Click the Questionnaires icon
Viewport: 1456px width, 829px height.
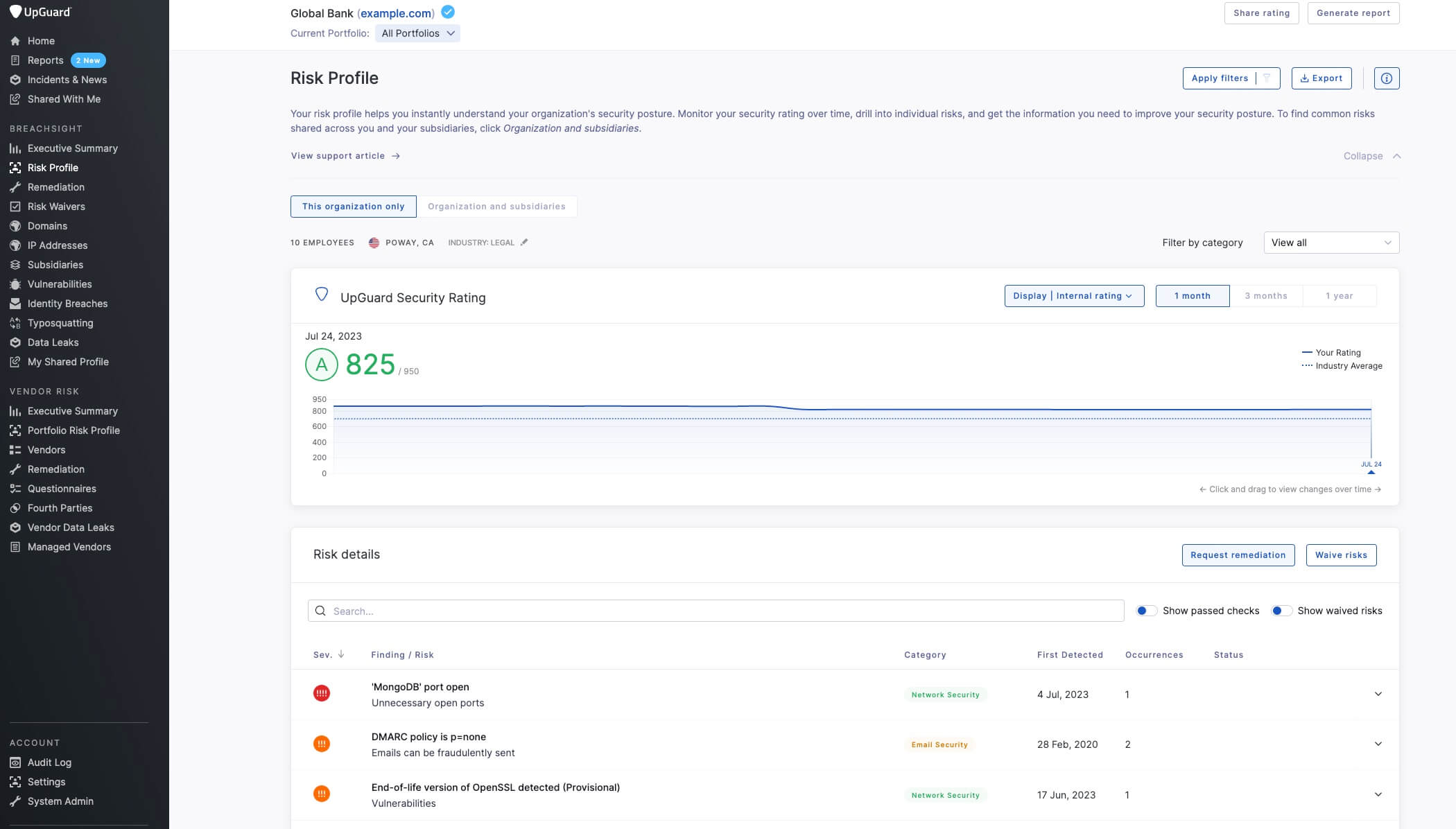click(x=15, y=489)
